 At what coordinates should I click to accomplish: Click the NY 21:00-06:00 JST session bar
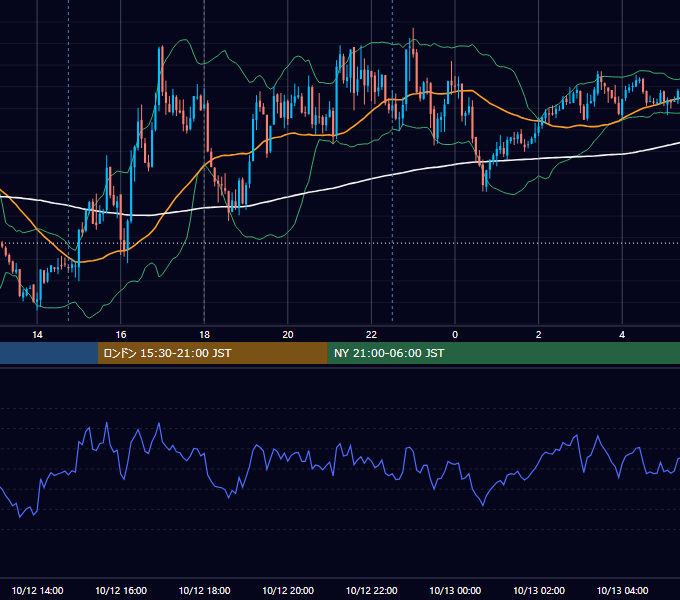click(x=503, y=353)
